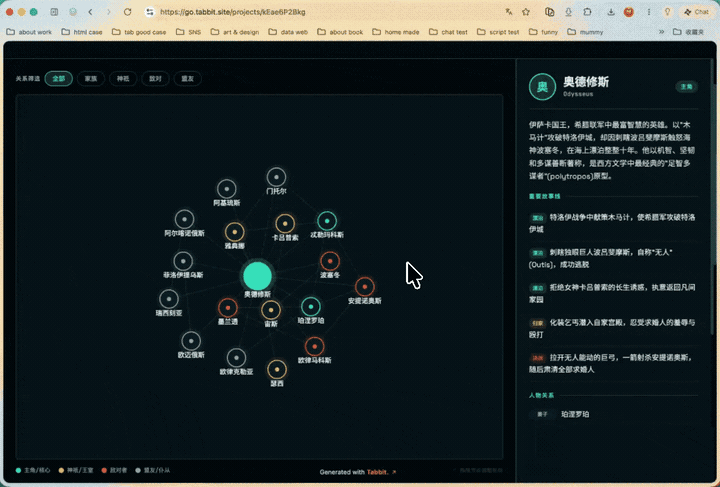Select the 全部 relationship filter
The image size is (720, 487).
(59, 78)
